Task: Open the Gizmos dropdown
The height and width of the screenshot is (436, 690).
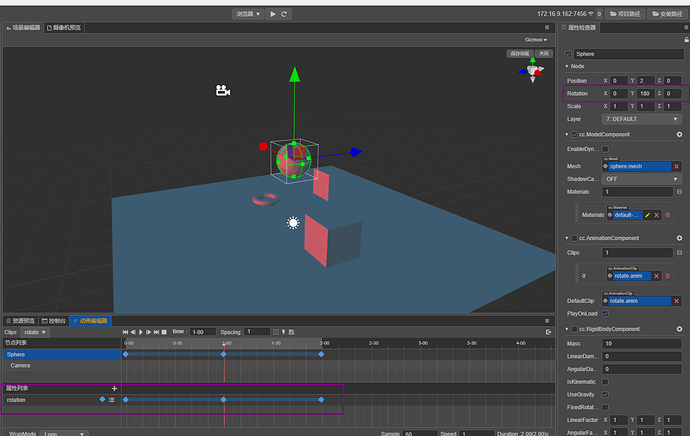Action: click(536, 40)
